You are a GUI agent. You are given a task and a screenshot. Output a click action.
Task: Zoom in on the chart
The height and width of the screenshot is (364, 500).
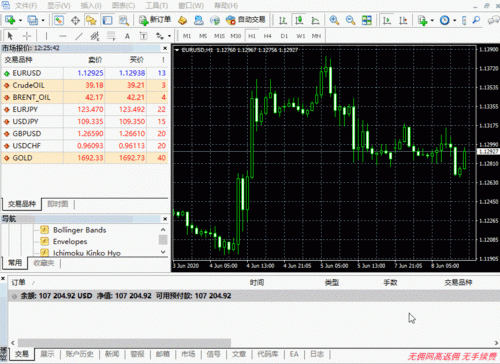(334, 20)
